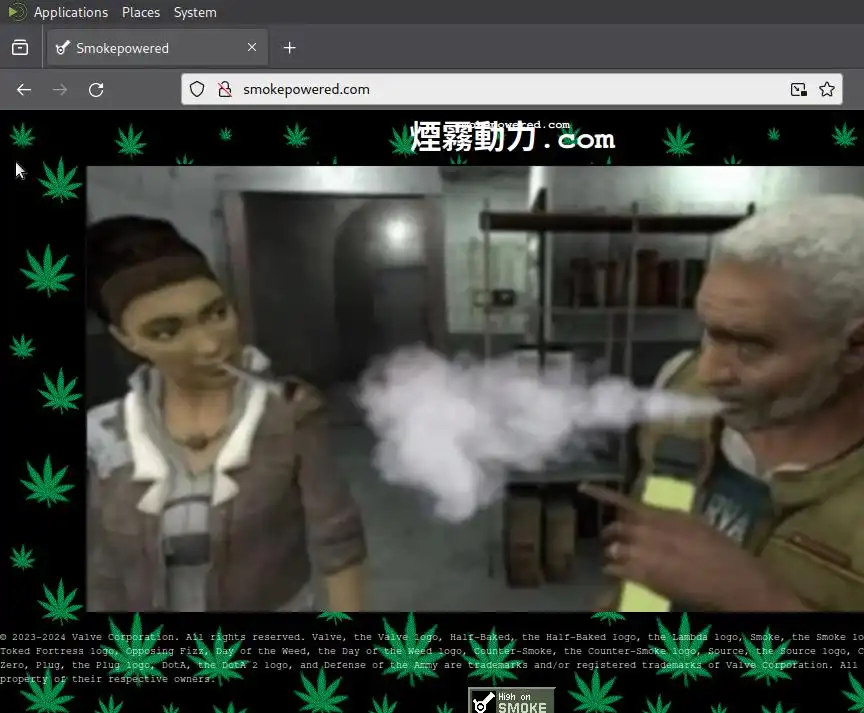
Task: Click the High on Smoke badge
Action: point(511,700)
